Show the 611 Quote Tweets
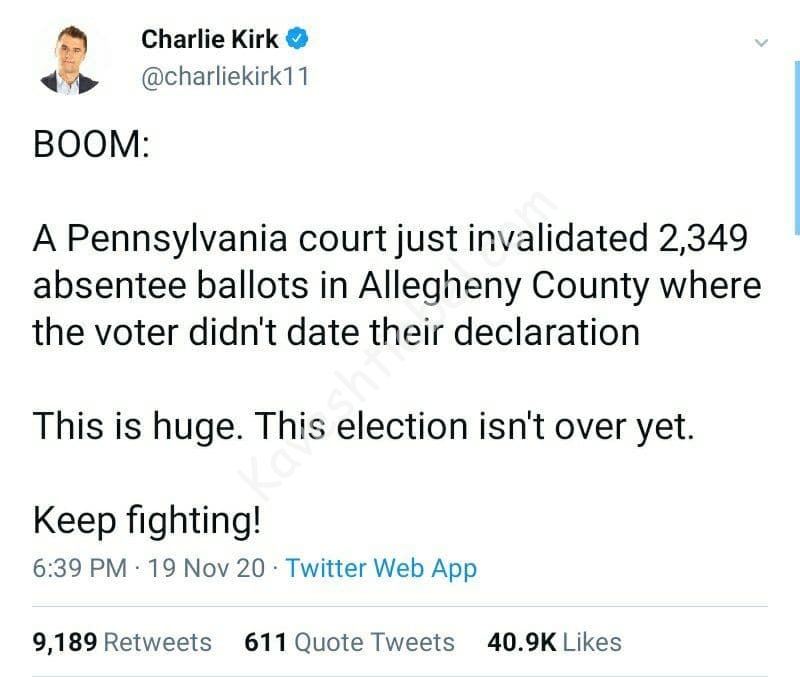 pyautogui.click(x=349, y=642)
